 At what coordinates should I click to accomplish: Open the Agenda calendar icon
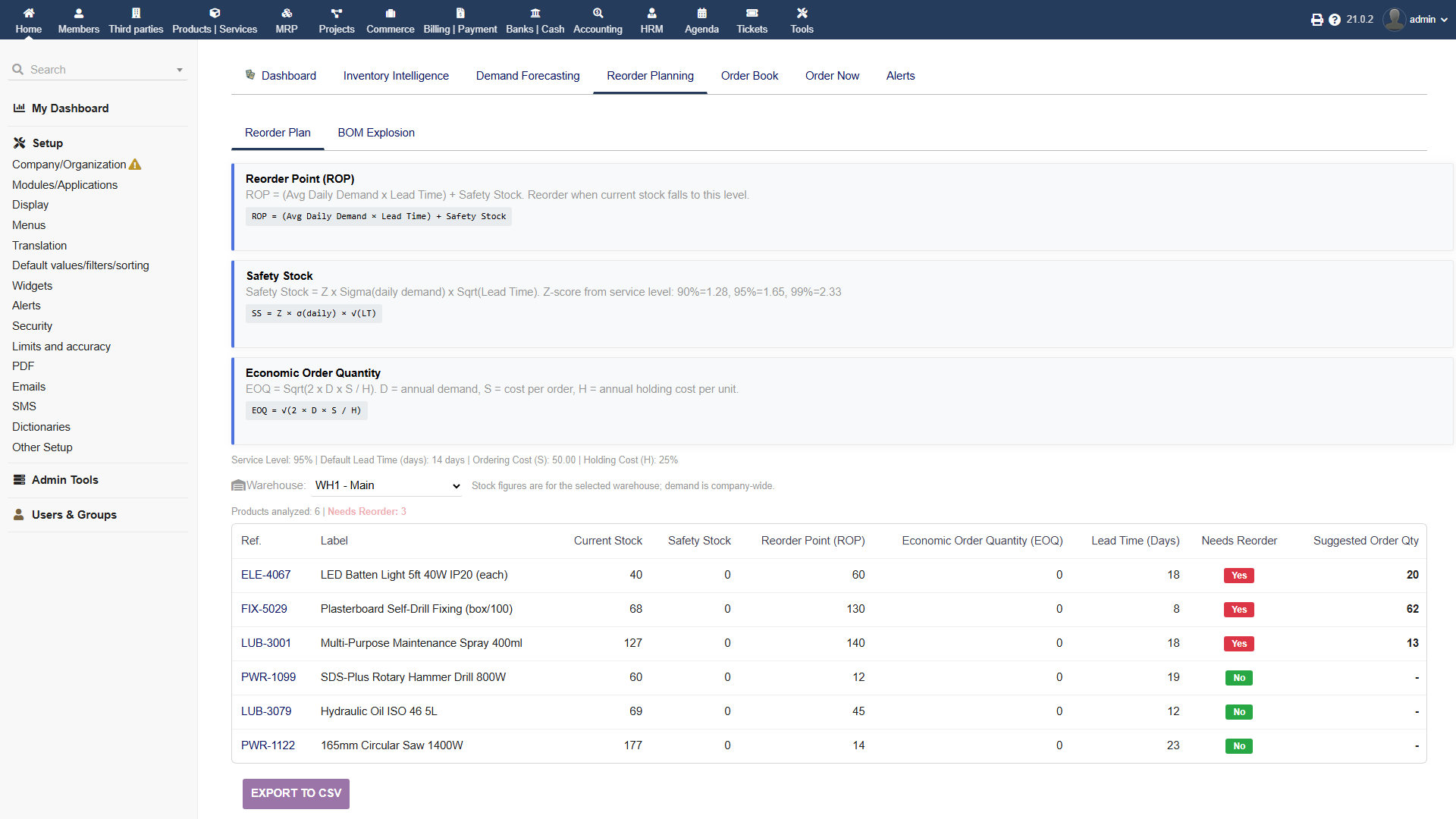point(702,13)
